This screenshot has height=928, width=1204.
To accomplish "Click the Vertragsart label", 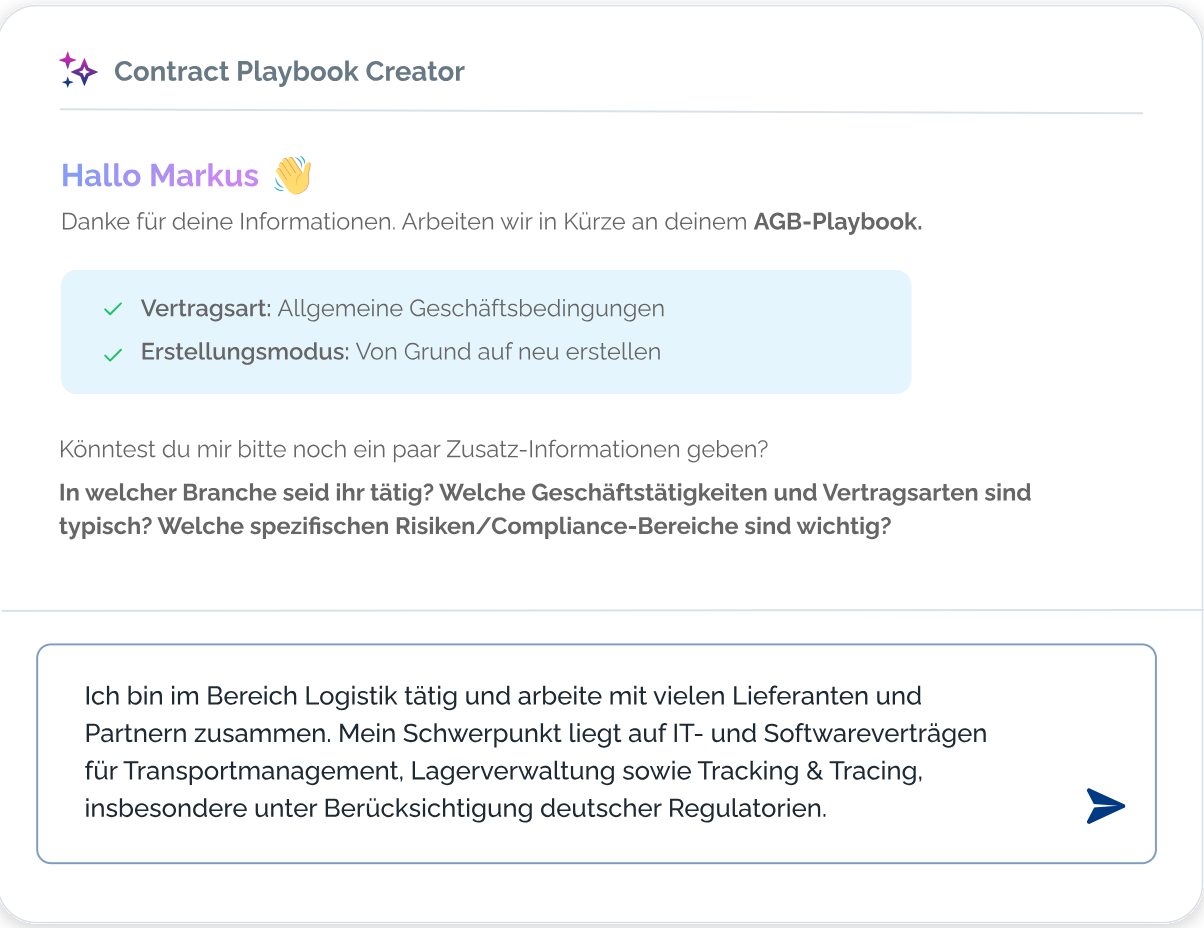I will (x=206, y=308).
